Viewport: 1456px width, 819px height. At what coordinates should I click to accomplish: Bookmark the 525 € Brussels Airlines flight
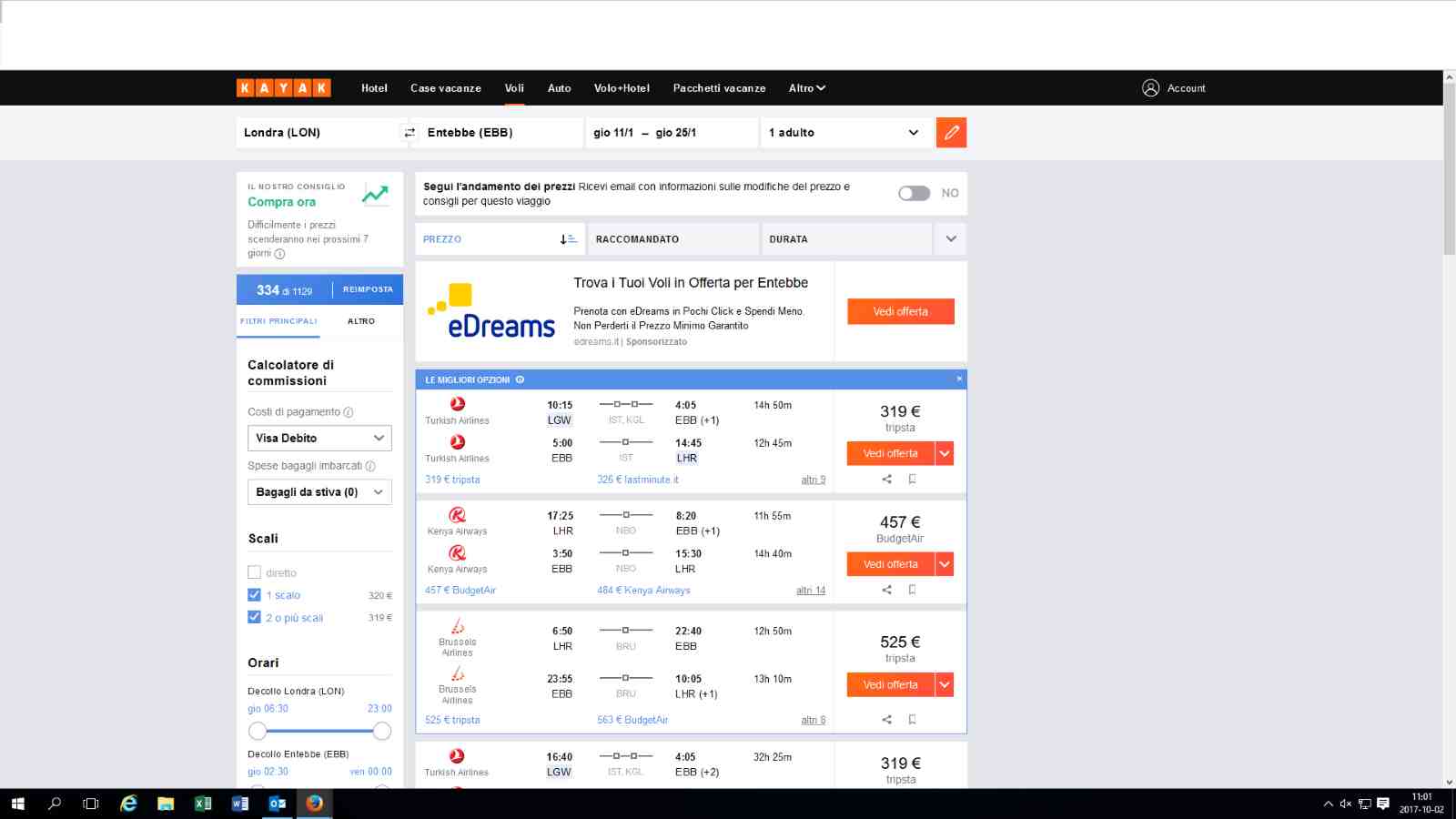coord(912,719)
